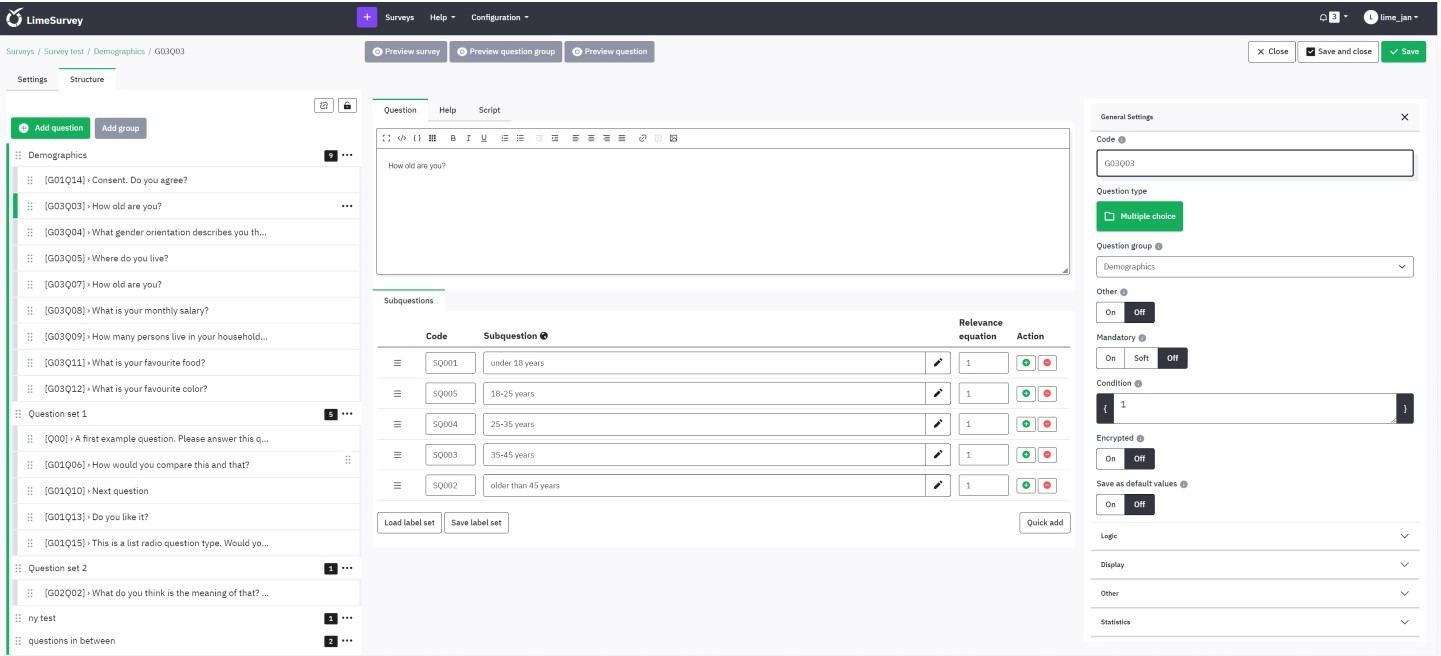Image resolution: width=1441 pixels, height=656 pixels.
Task: Add a new subquestion below '18-25 years'
Action: point(1025,392)
